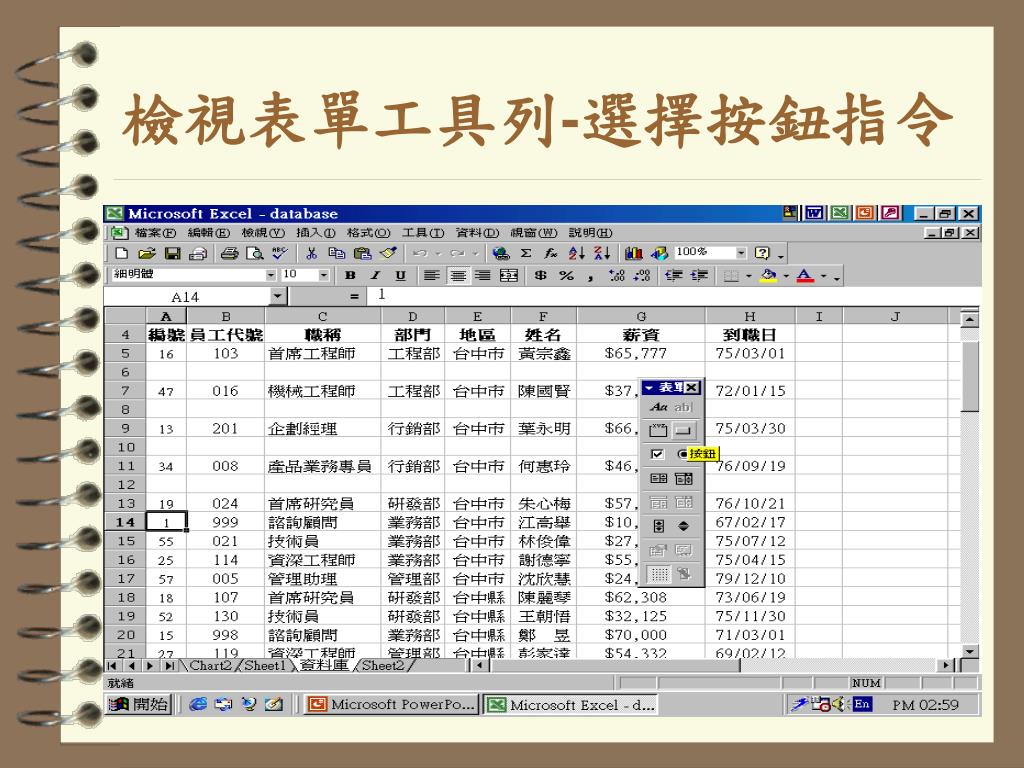Click the formula bar showing 1

673,296
